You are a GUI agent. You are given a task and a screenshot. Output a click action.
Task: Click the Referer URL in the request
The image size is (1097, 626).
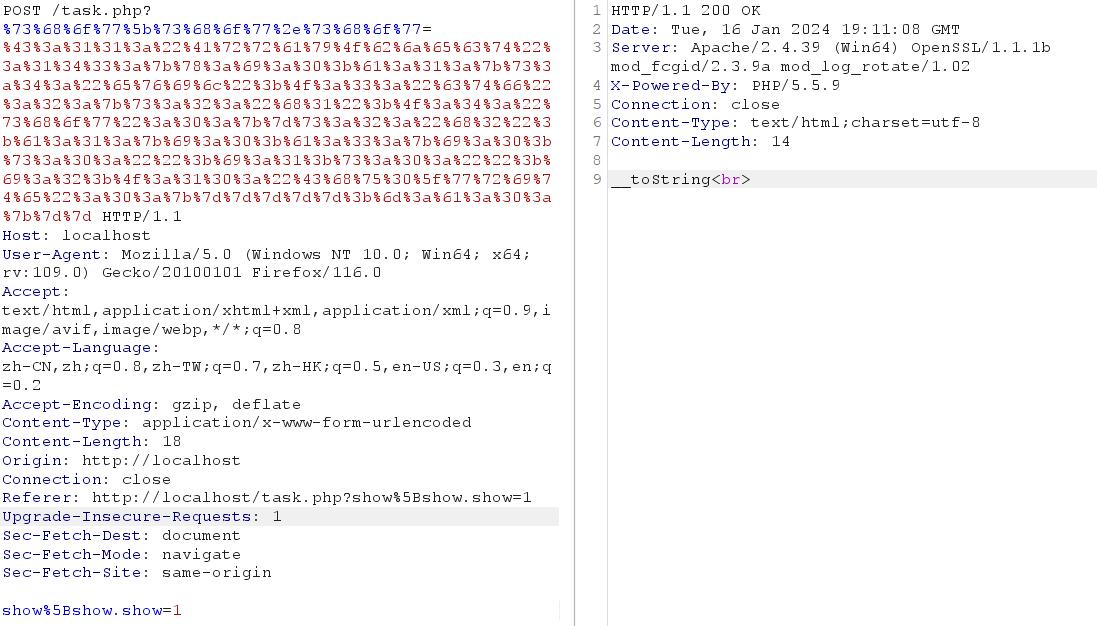[x=311, y=498]
